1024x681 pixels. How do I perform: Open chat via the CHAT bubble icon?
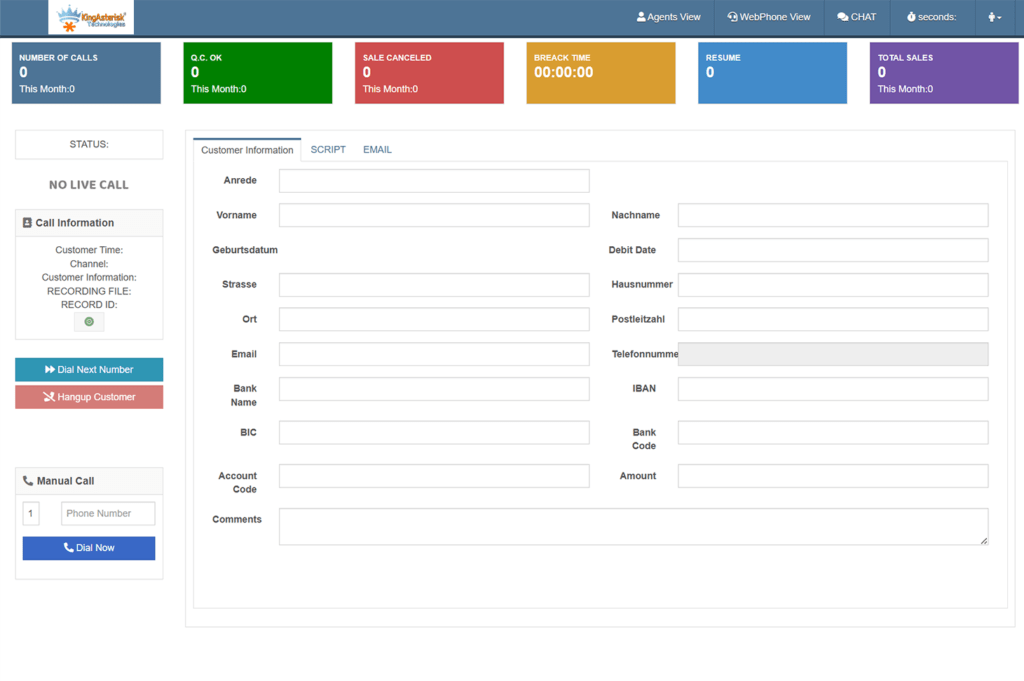[x=842, y=16]
